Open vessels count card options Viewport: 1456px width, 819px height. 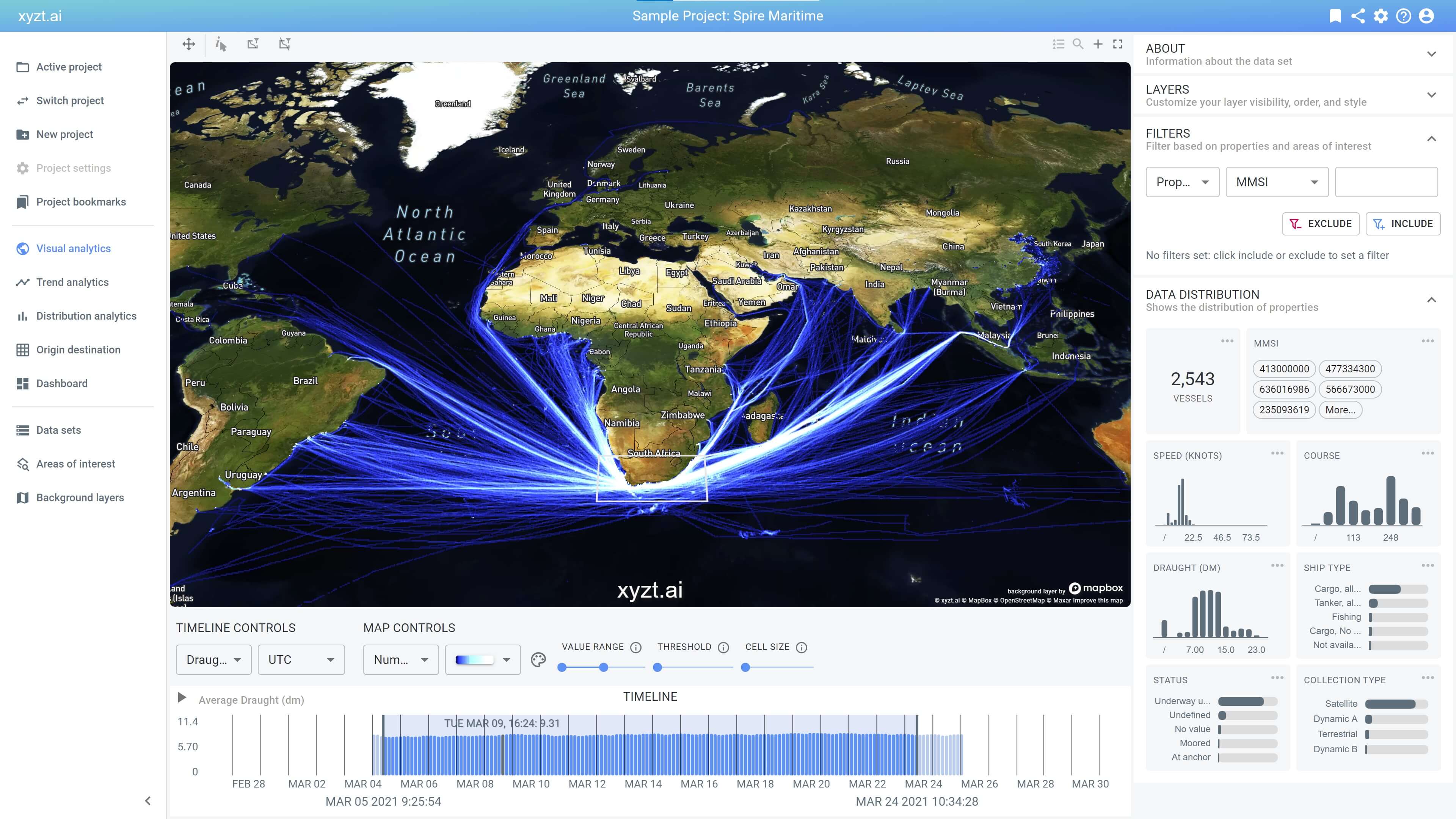[x=1227, y=341]
